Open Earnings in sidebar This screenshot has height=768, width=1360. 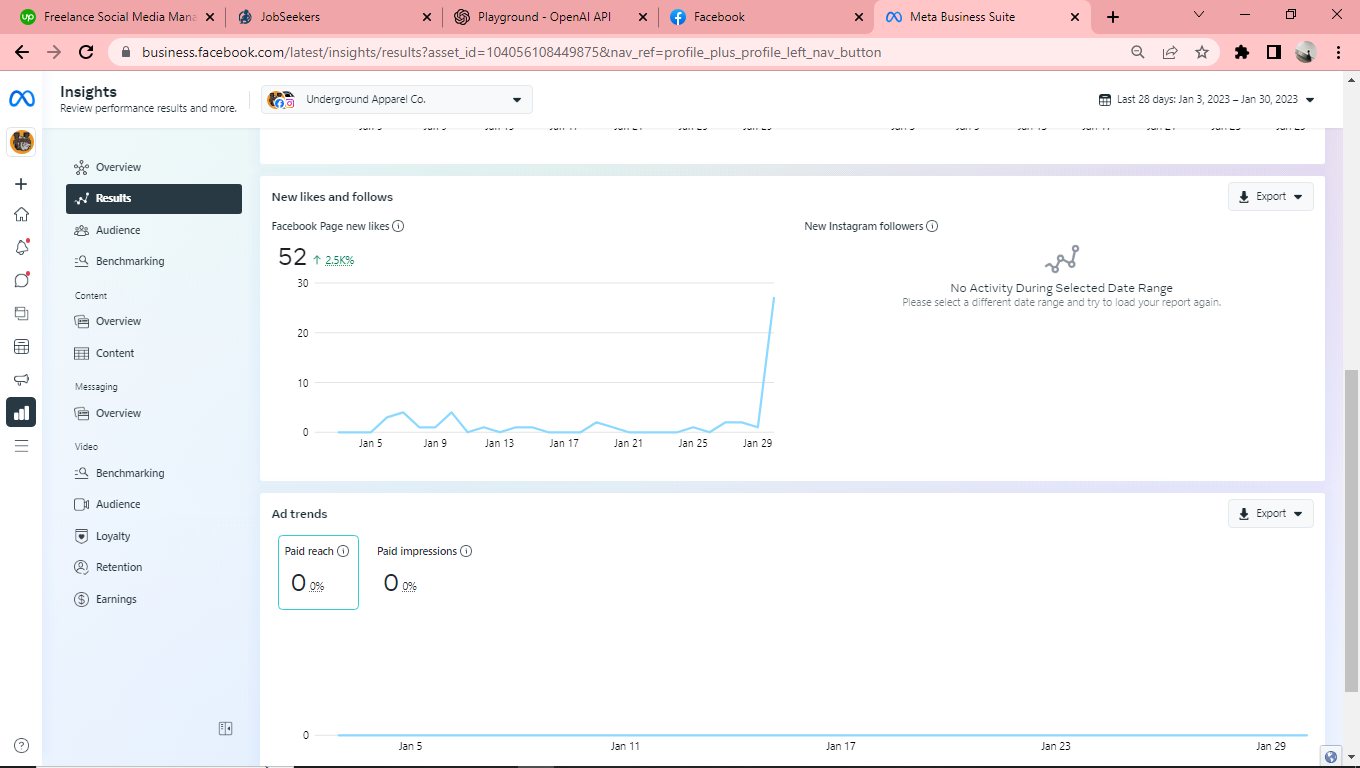click(x=154, y=599)
